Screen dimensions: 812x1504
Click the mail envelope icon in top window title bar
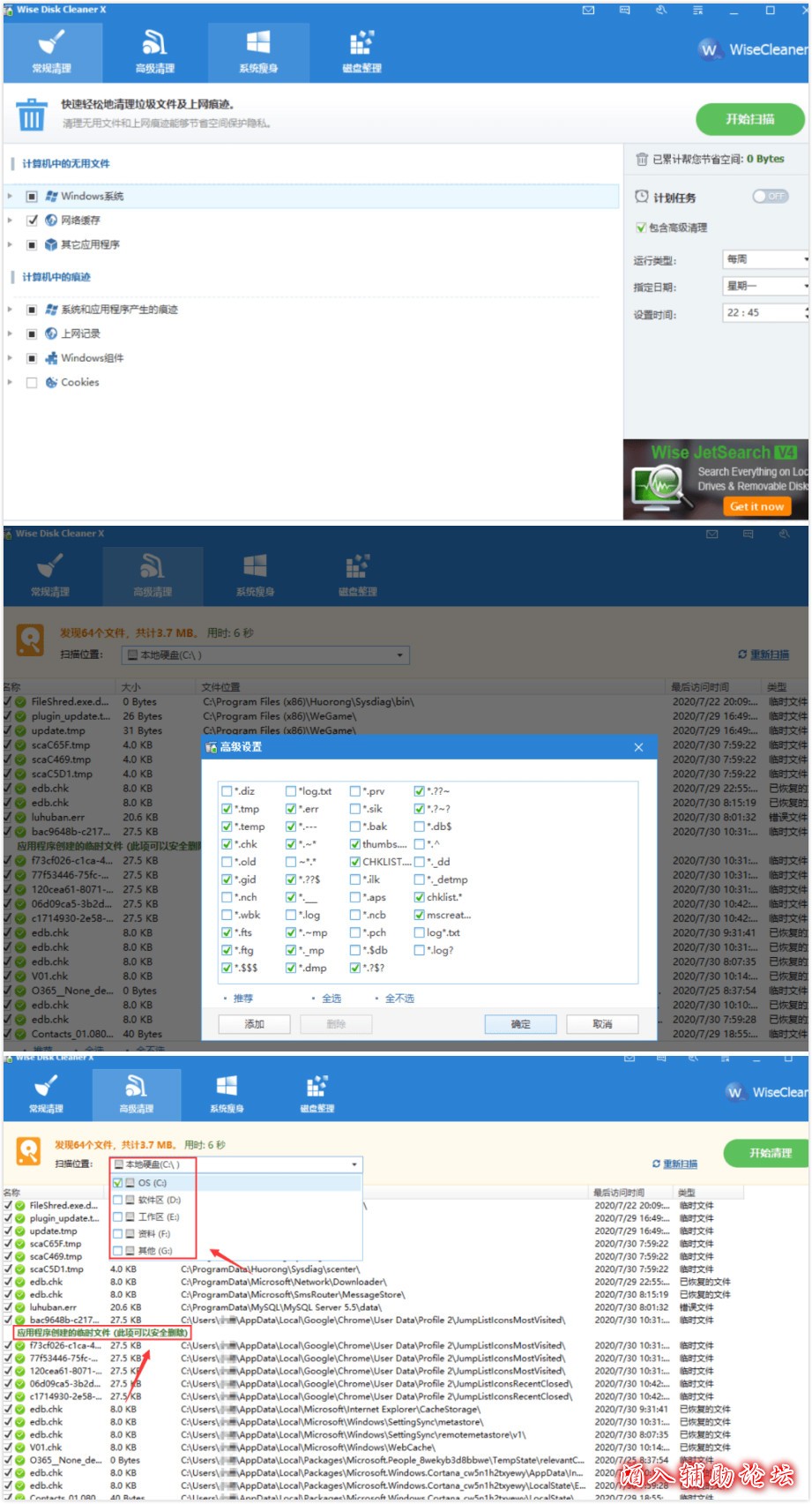coord(589,11)
